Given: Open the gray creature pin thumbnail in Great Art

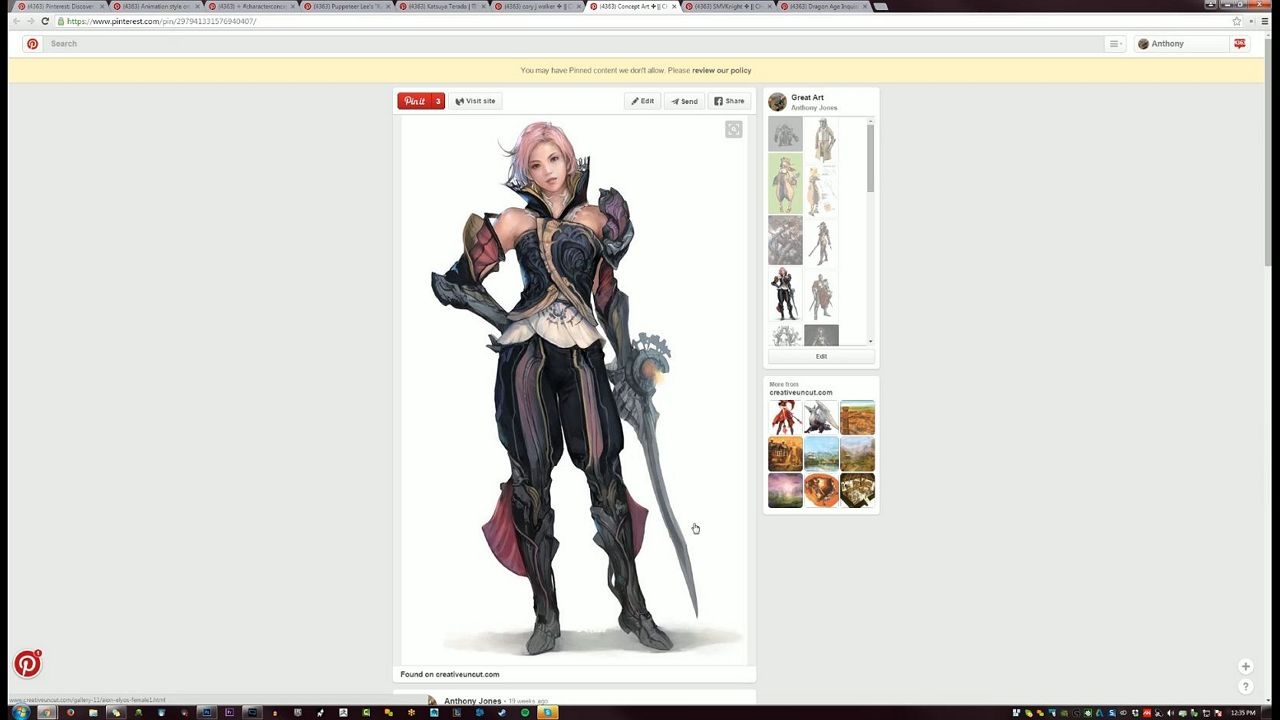Looking at the screenshot, I should (785, 134).
